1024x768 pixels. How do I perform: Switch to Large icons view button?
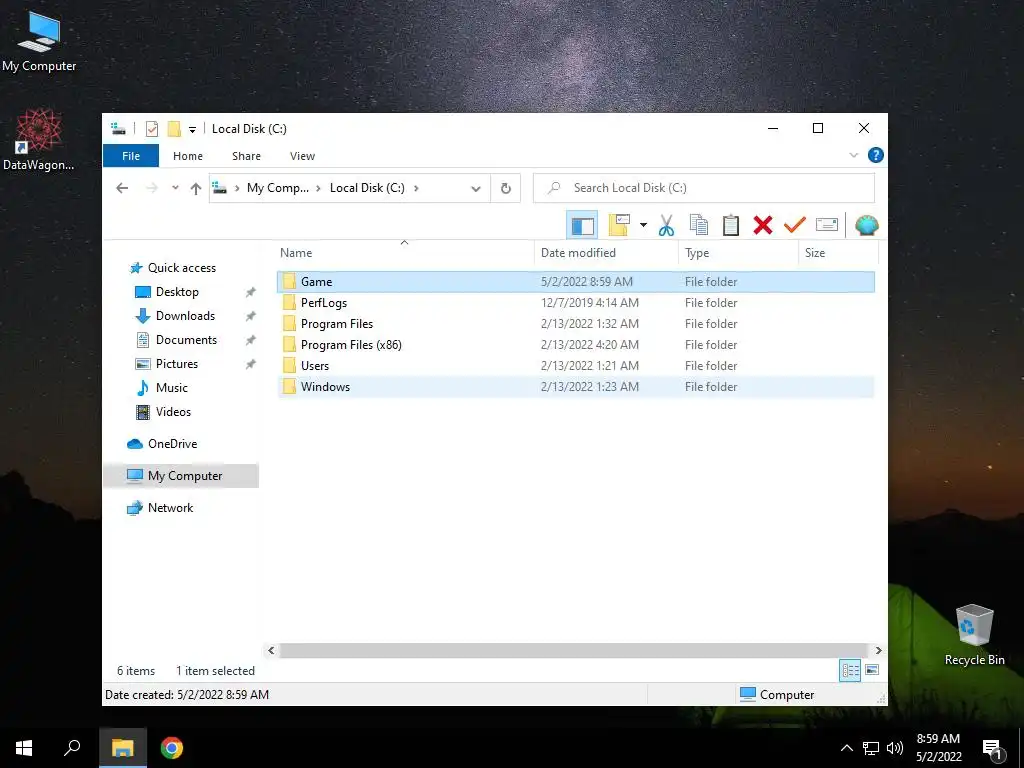tap(872, 671)
